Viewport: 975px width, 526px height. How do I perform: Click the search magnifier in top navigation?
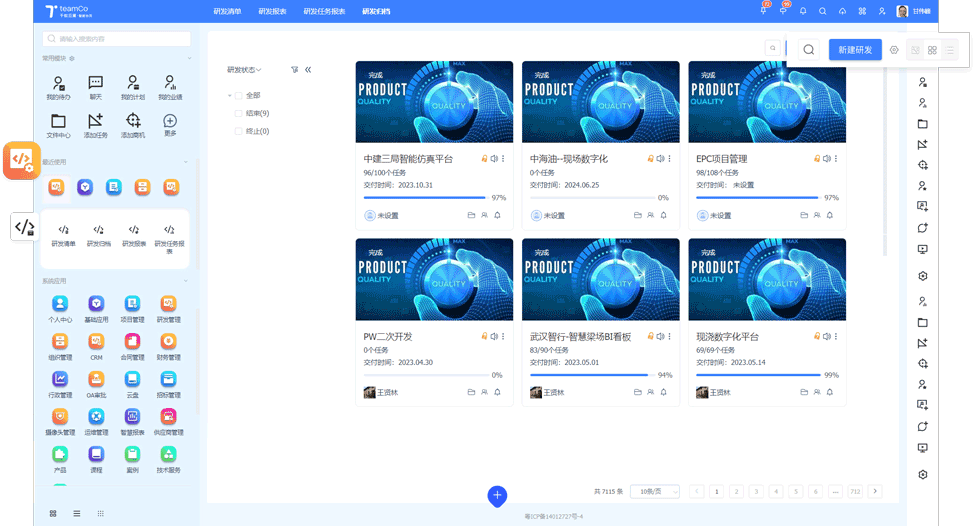pos(822,11)
